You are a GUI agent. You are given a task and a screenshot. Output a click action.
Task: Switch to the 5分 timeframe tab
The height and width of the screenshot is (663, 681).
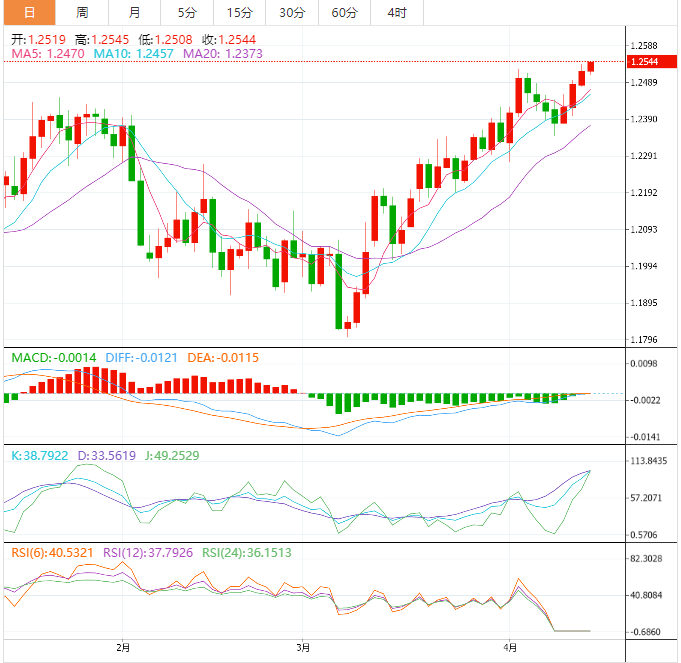[x=187, y=13]
